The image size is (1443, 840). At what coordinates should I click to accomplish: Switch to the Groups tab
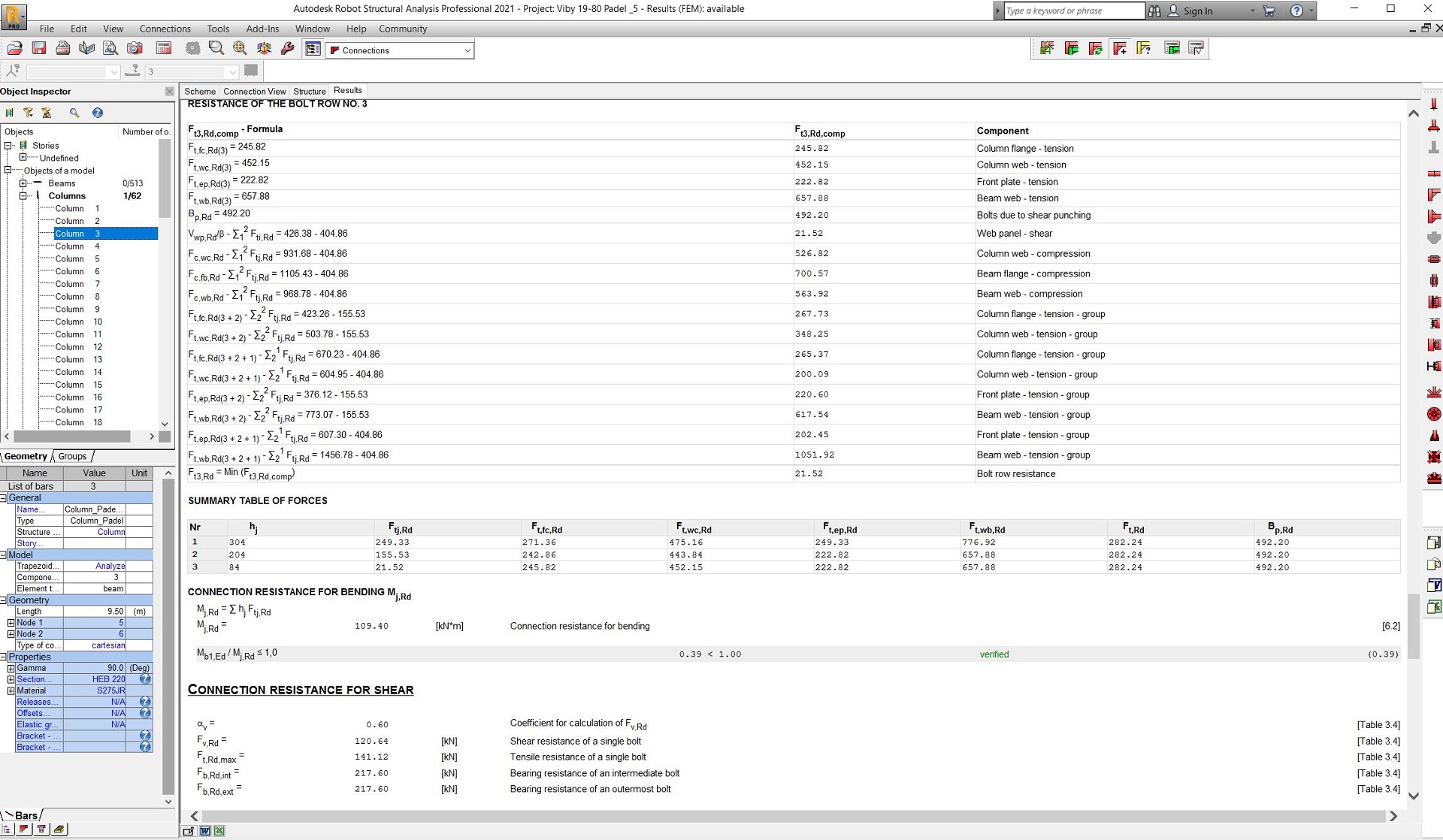[73, 456]
